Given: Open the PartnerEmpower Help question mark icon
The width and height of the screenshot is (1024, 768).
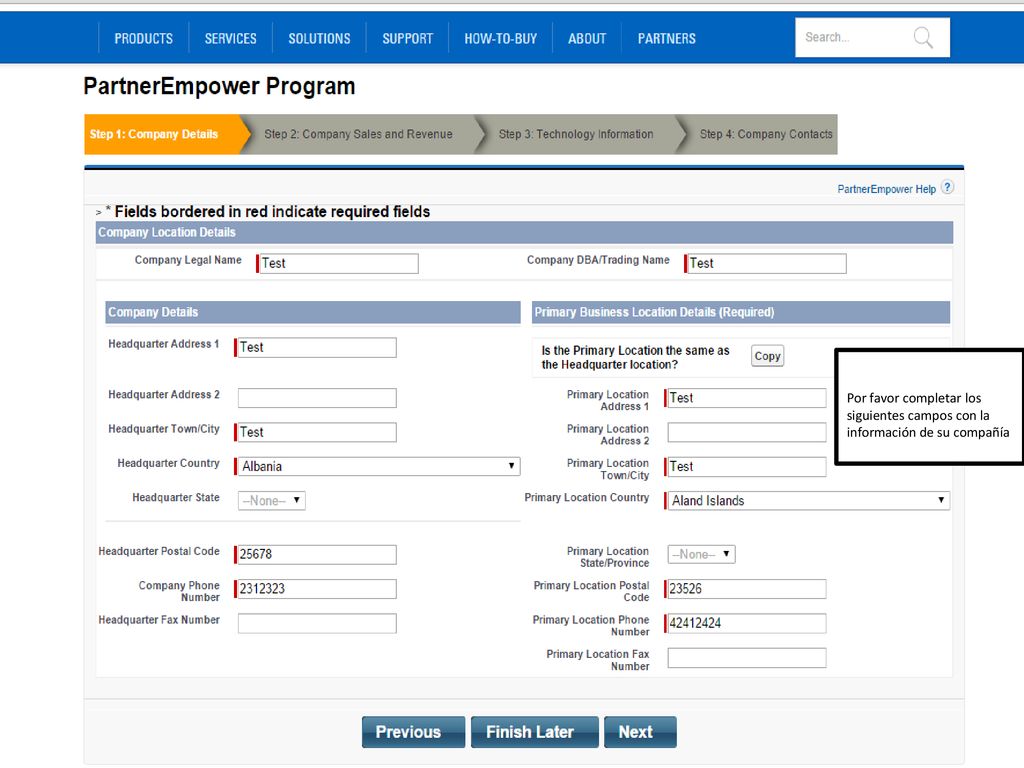Looking at the screenshot, I should pos(948,187).
